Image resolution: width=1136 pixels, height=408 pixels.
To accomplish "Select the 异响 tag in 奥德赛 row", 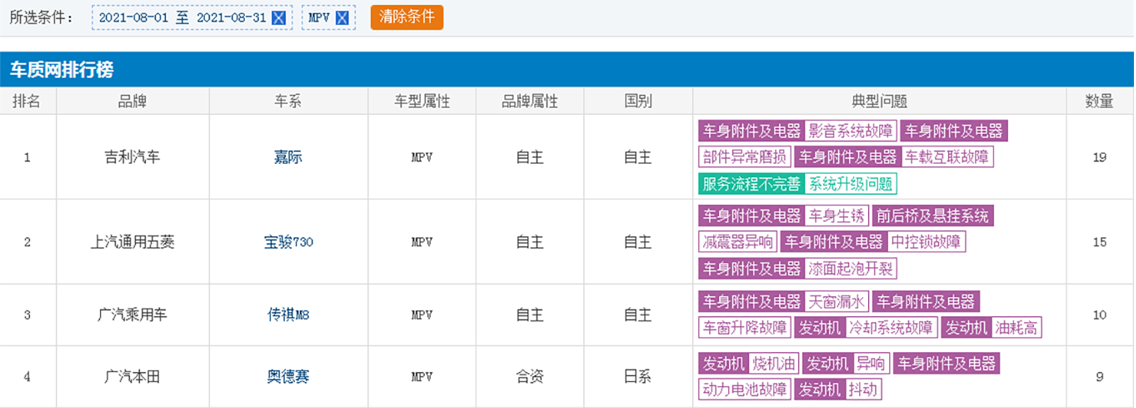I will [871, 363].
